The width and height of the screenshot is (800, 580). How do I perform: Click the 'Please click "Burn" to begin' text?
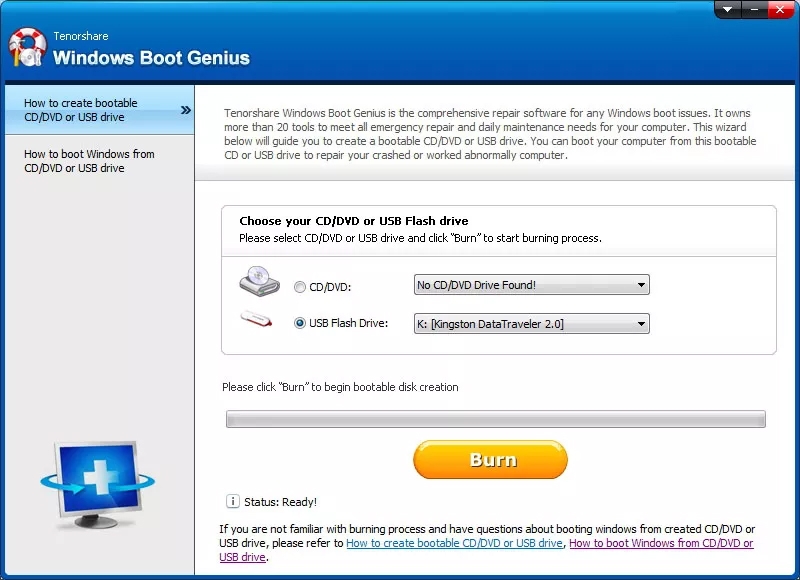pos(340,387)
